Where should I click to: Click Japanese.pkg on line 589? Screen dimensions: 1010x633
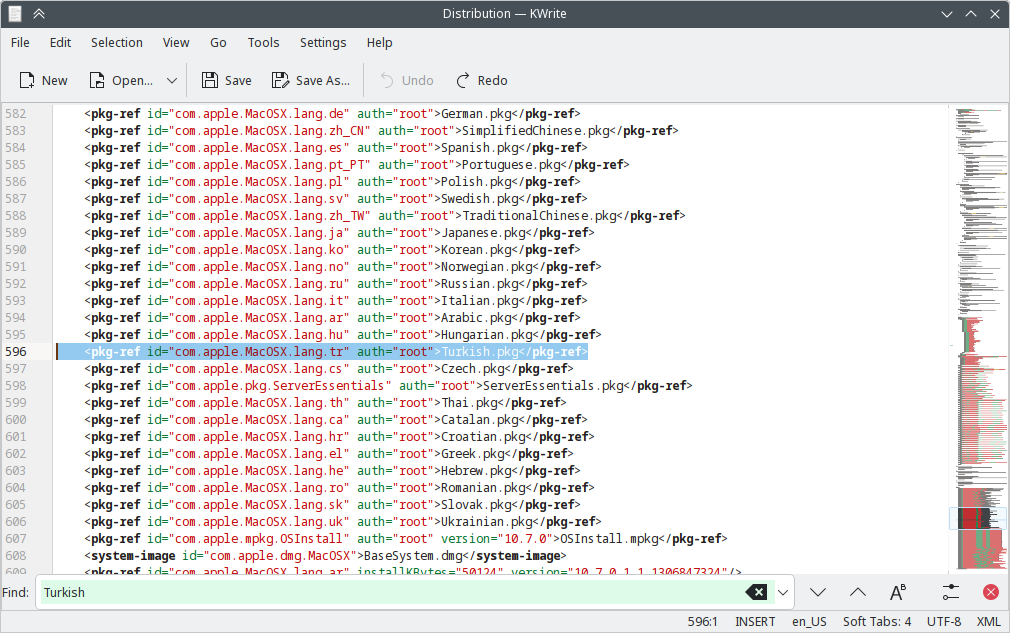(x=484, y=233)
